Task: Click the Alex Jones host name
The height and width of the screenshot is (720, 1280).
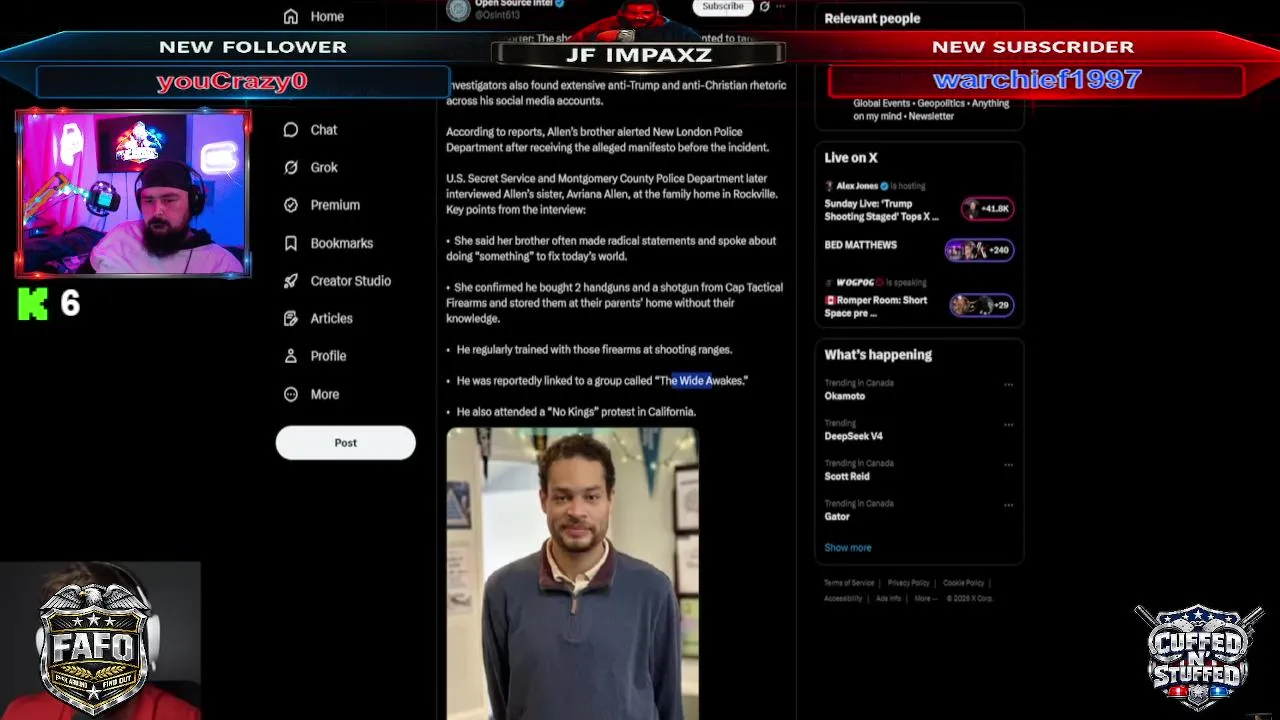Action: (857, 186)
